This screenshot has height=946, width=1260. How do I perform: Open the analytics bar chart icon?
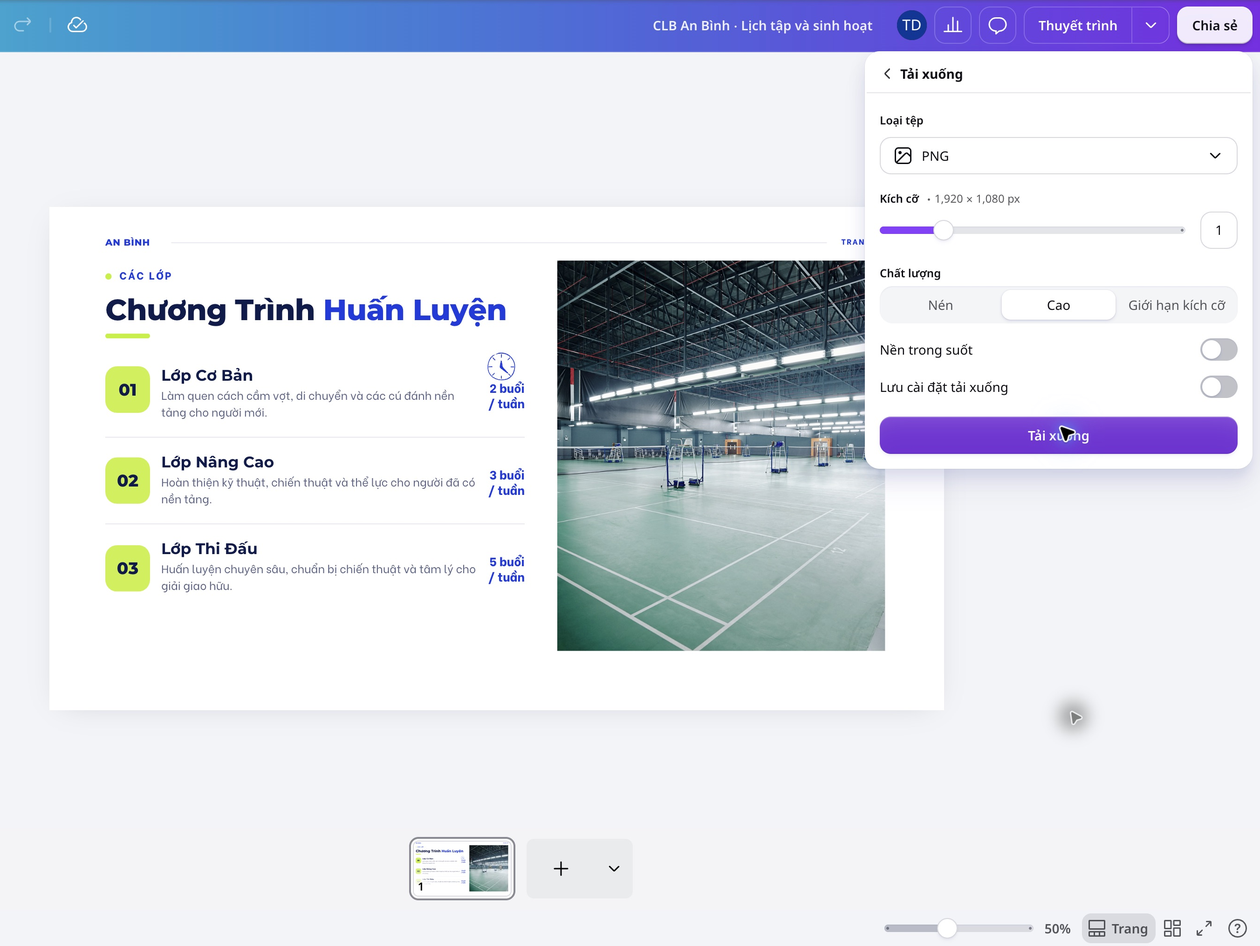coord(953,25)
